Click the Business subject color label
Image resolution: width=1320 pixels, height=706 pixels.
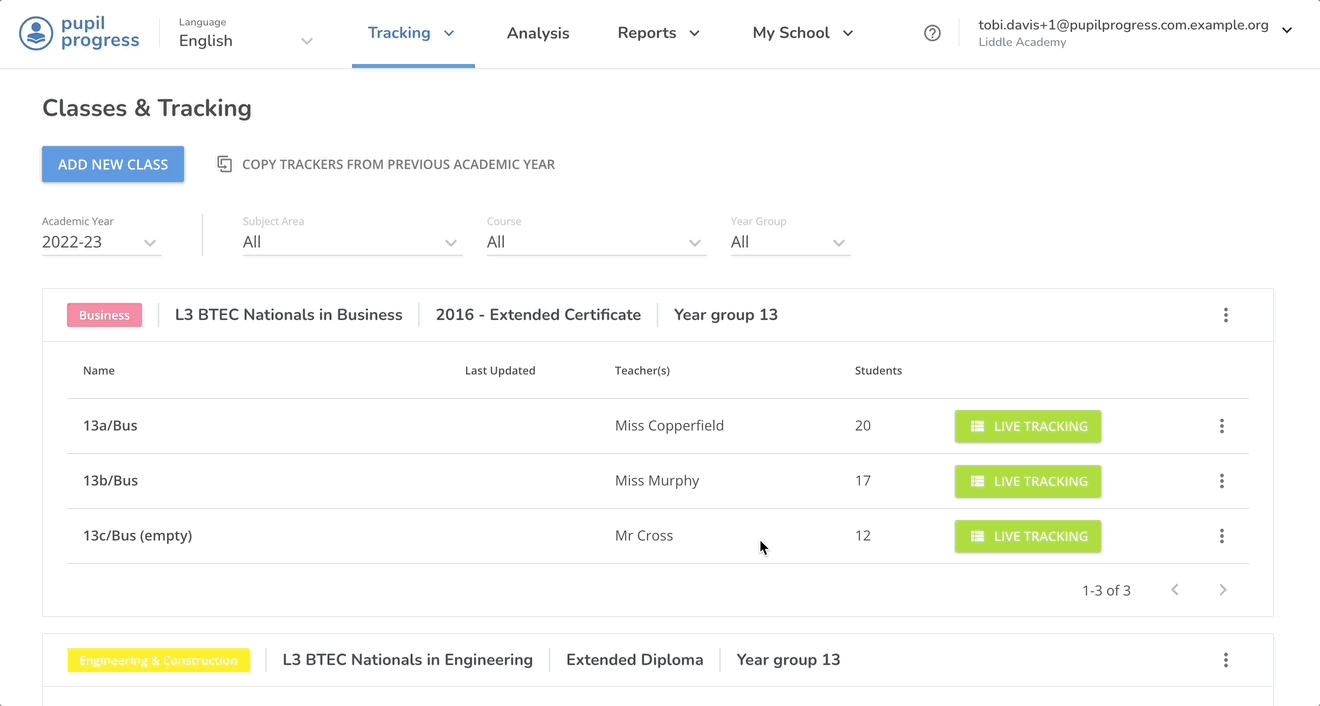point(104,314)
